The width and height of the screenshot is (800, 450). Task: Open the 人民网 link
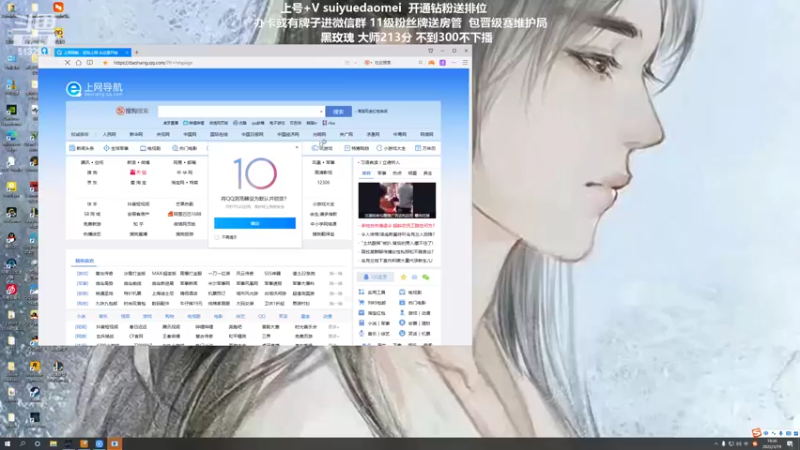point(109,135)
